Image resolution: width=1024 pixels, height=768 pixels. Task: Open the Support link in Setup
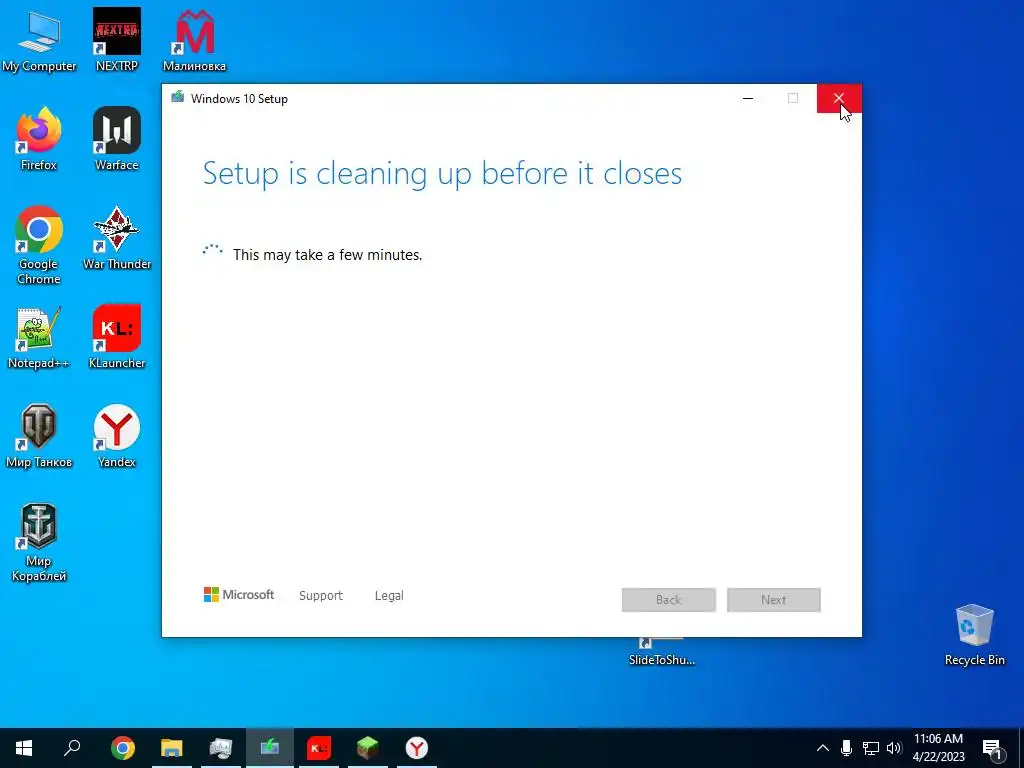(321, 596)
